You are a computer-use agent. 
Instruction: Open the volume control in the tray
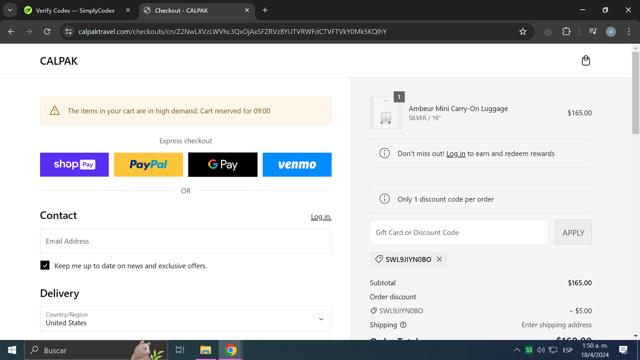pyautogui.click(x=541, y=350)
